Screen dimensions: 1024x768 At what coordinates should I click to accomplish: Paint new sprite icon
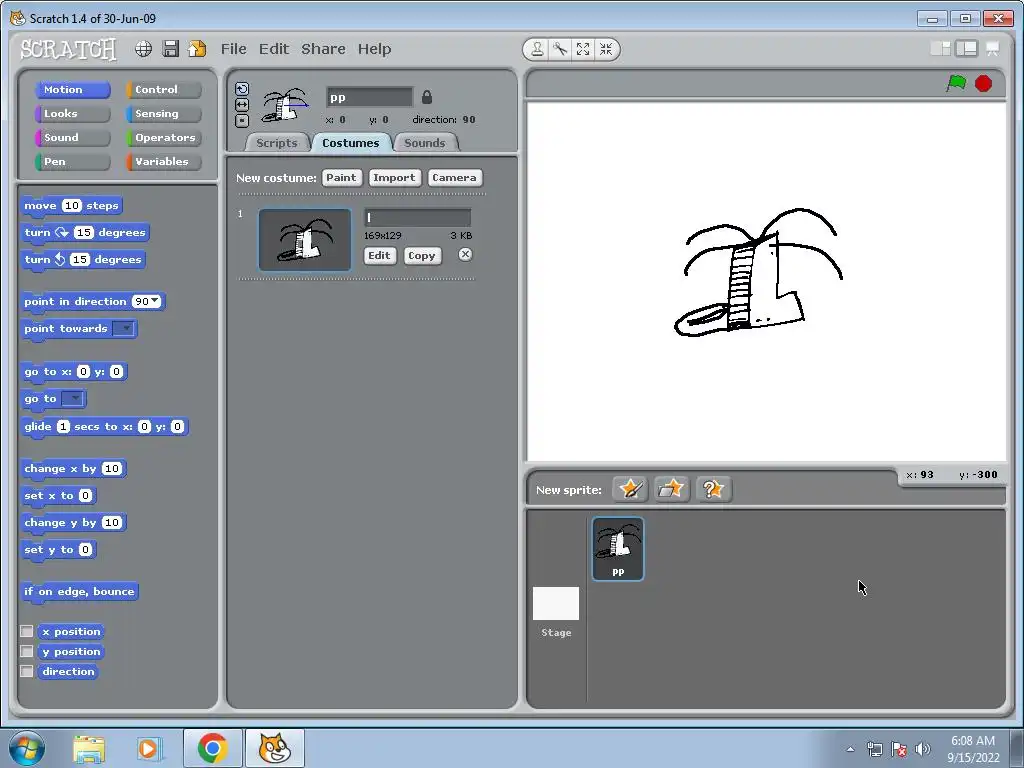coord(630,489)
